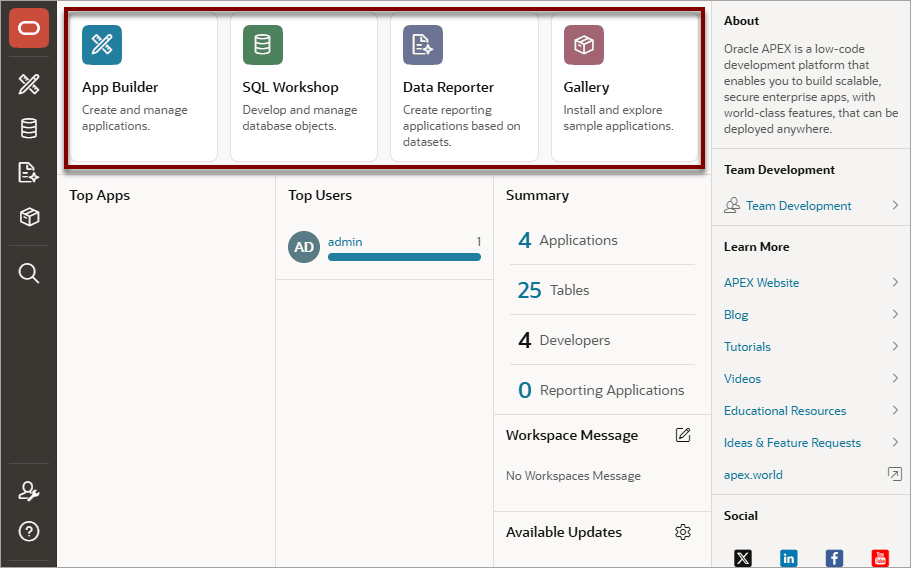Open Ideas & Feature Requests link
This screenshot has width=911, height=568.
pyautogui.click(x=792, y=443)
